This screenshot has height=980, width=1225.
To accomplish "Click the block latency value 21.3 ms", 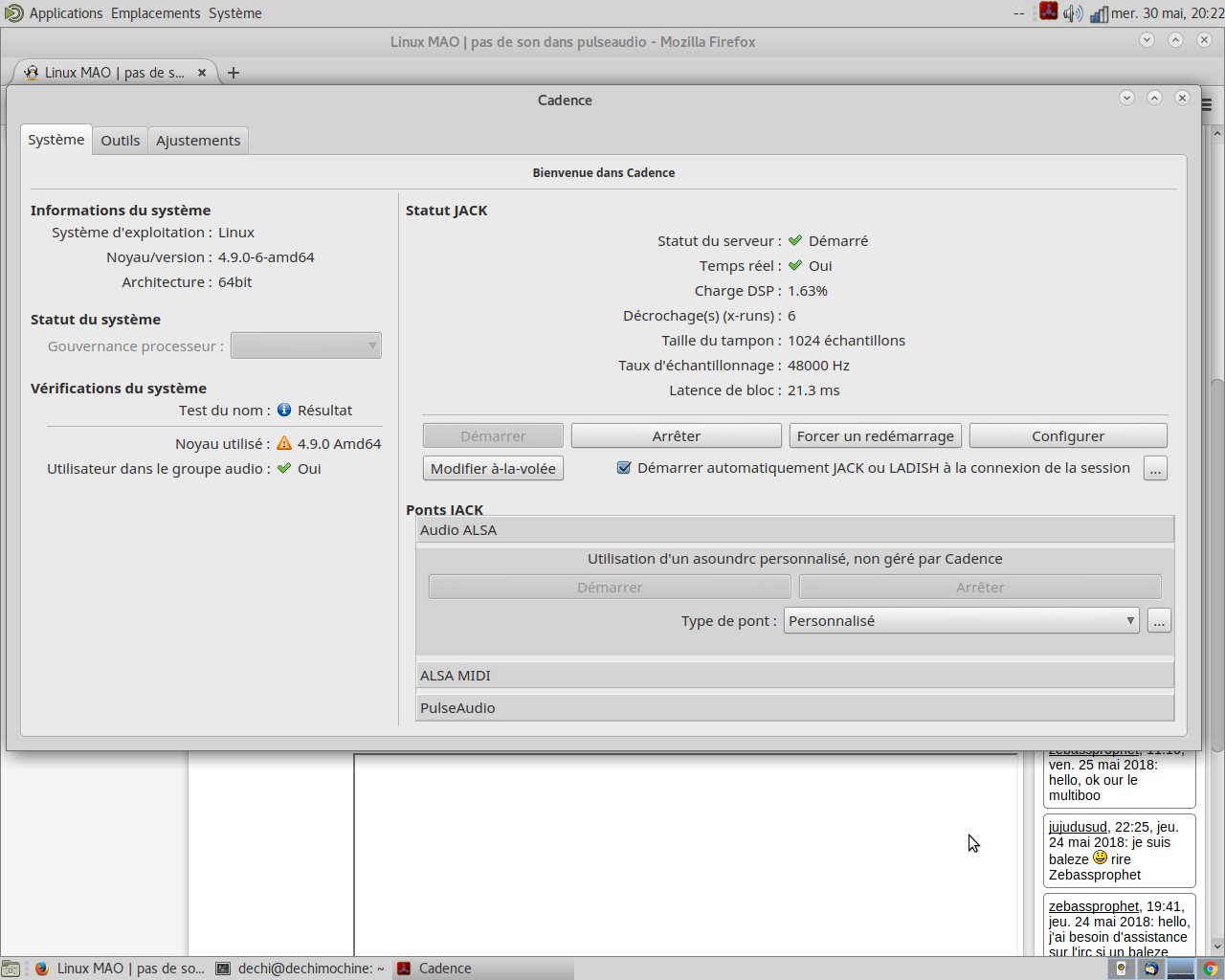I will point(813,390).
